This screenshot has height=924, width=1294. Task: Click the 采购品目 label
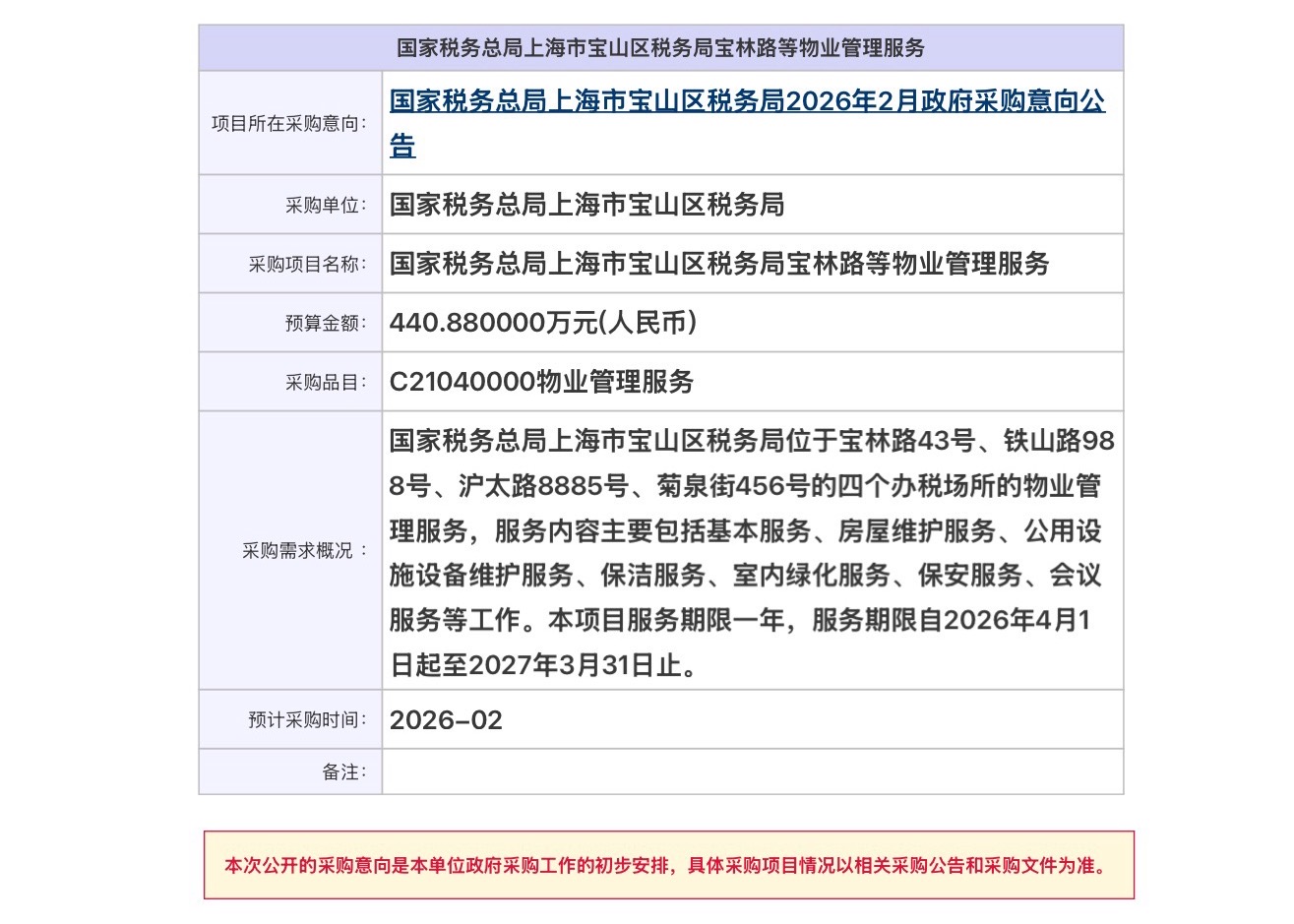pyautogui.click(x=326, y=383)
